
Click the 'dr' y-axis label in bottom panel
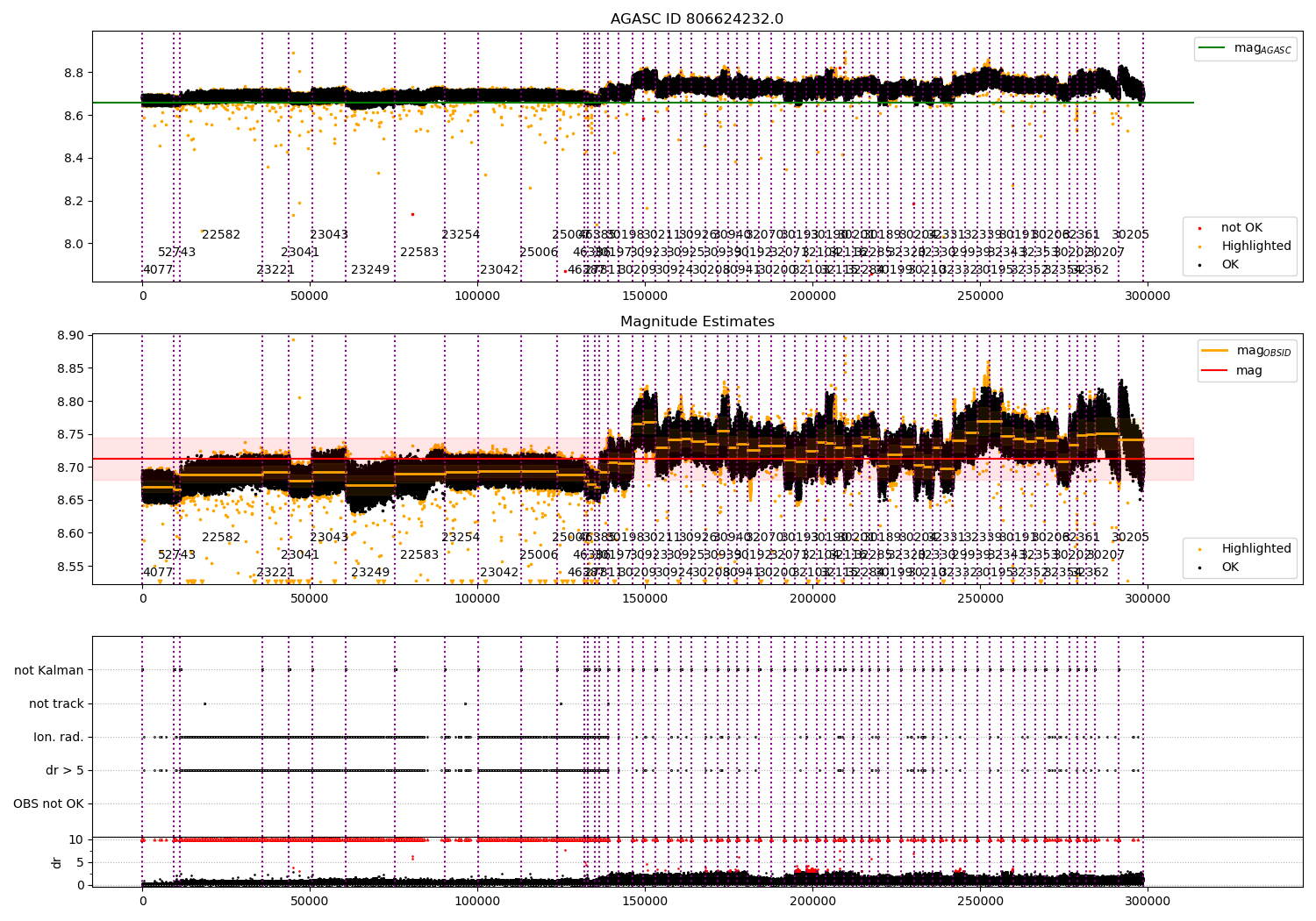click(57, 862)
